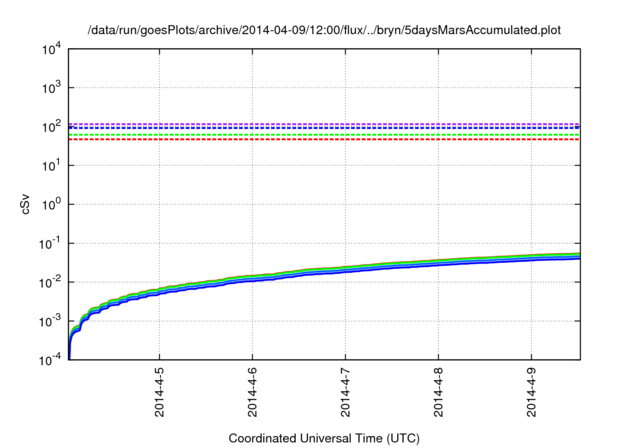Click the 2014-4-7 date label
The height and width of the screenshot is (448, 640).
[345, 392]
